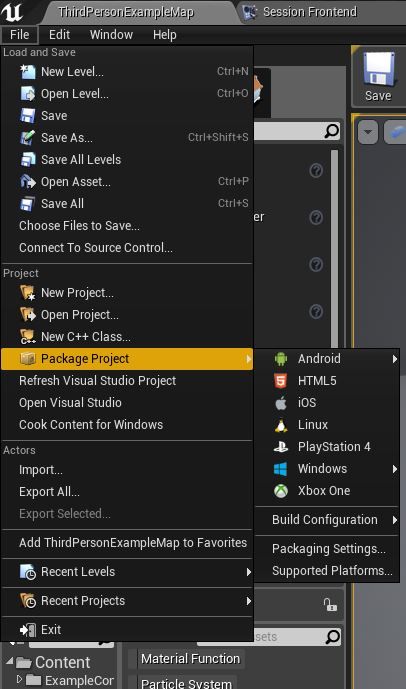Screen dimensions: 406x689
Task: Click the New C++ Class icon
Action: tap(28, 337)
